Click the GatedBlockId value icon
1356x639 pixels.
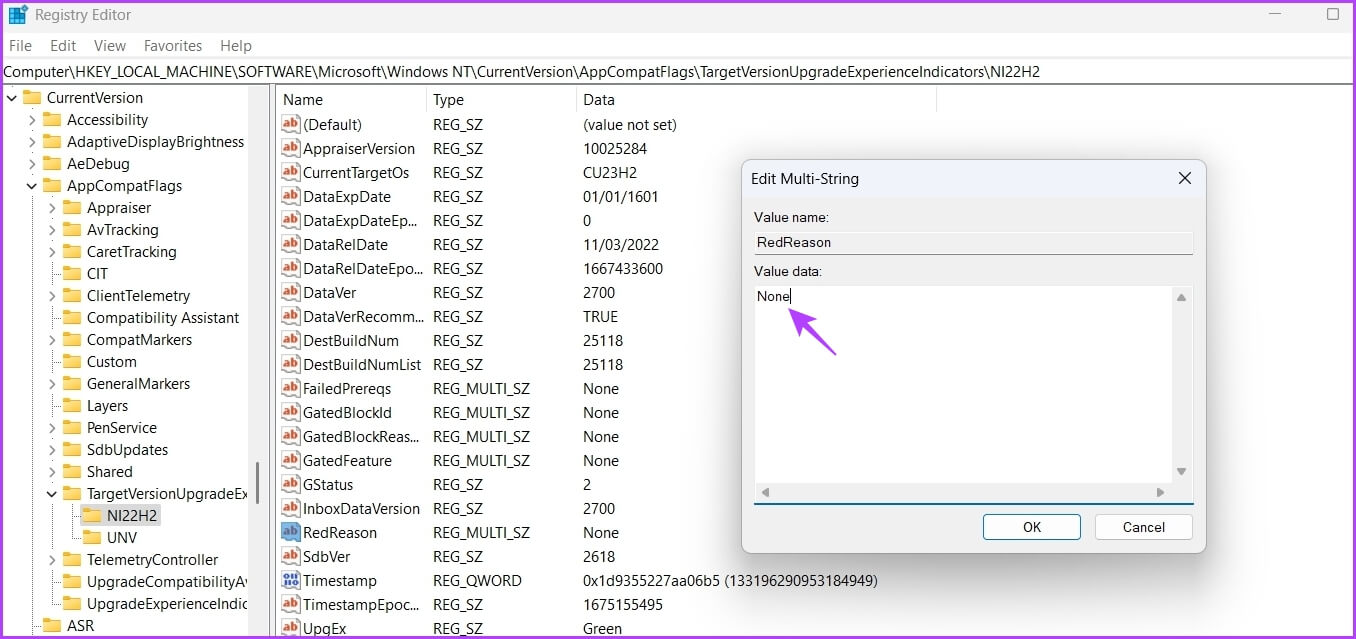pos(290,412)
